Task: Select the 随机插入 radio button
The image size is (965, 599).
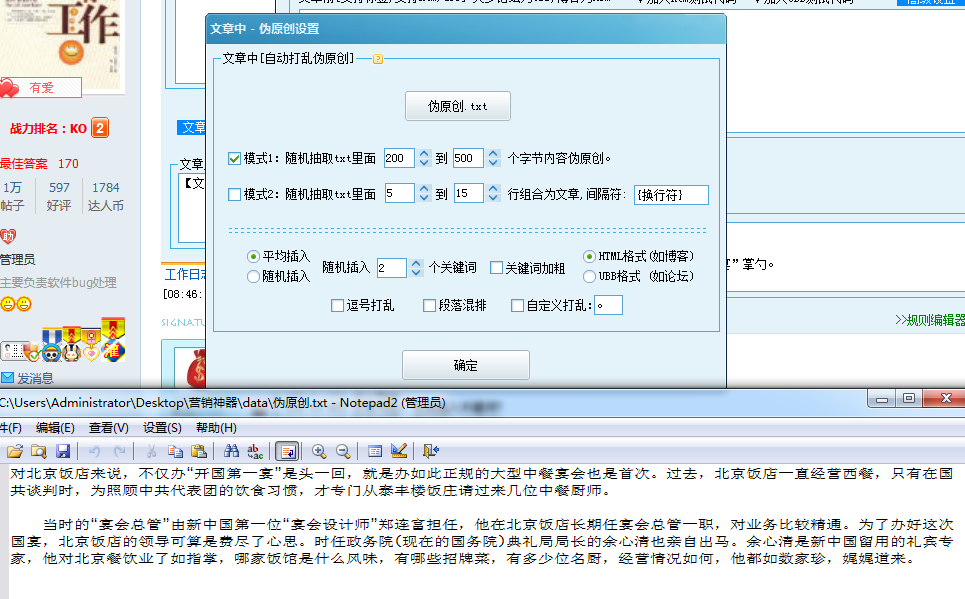Action: (253, 276)
